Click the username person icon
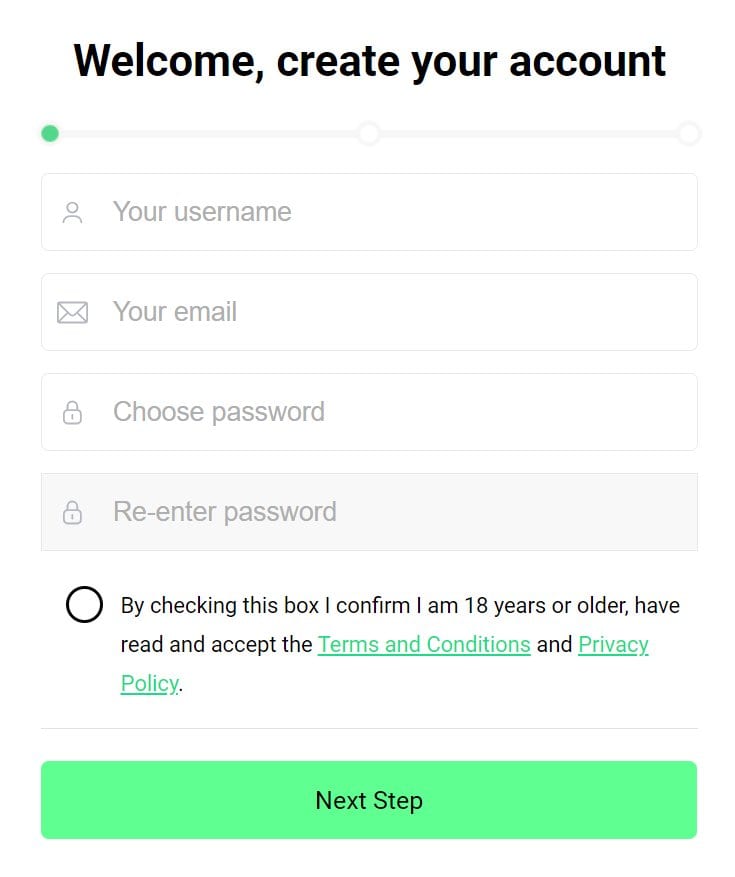 72,211
